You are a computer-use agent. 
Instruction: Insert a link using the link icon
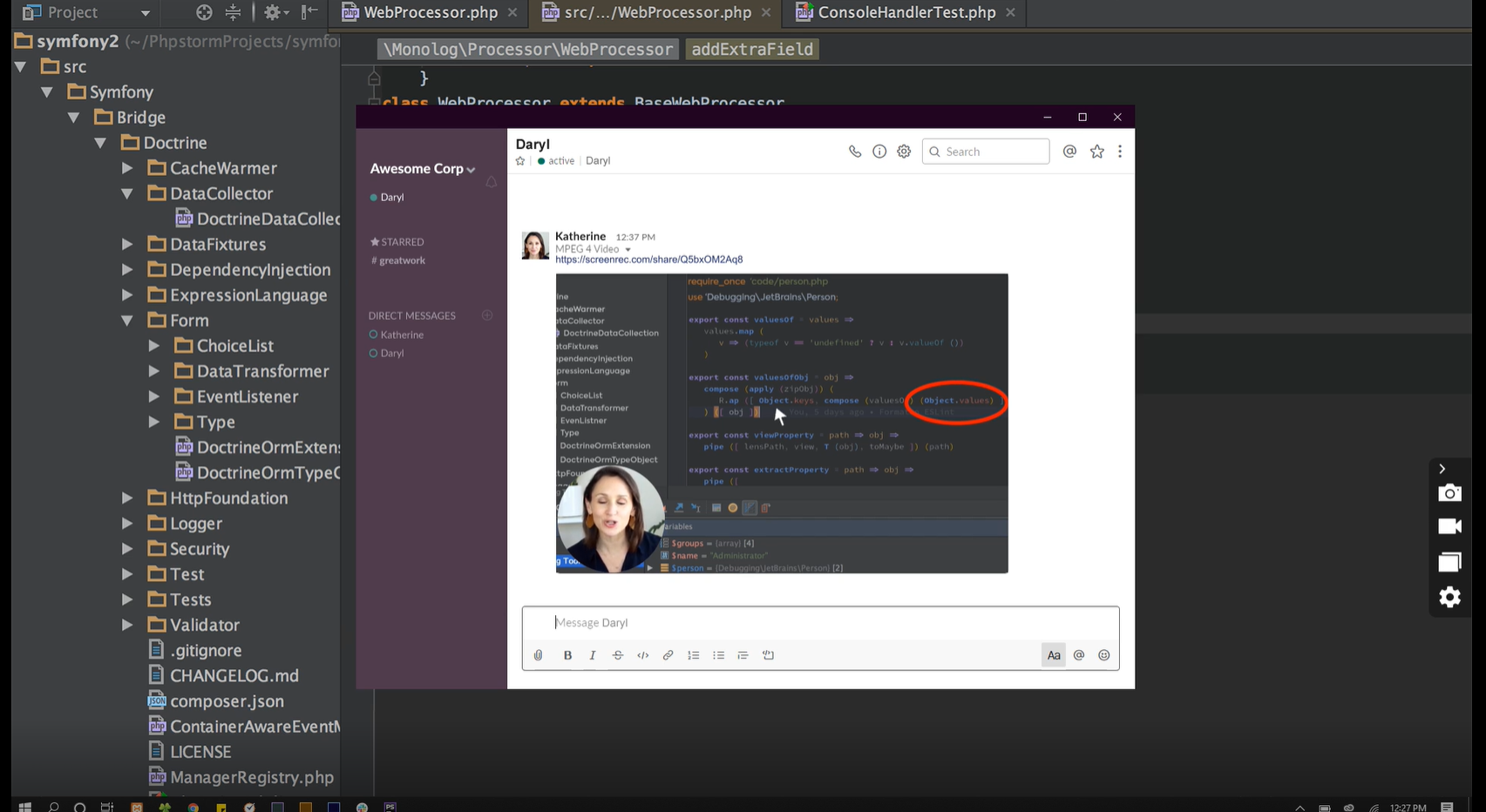coord(668,655)
